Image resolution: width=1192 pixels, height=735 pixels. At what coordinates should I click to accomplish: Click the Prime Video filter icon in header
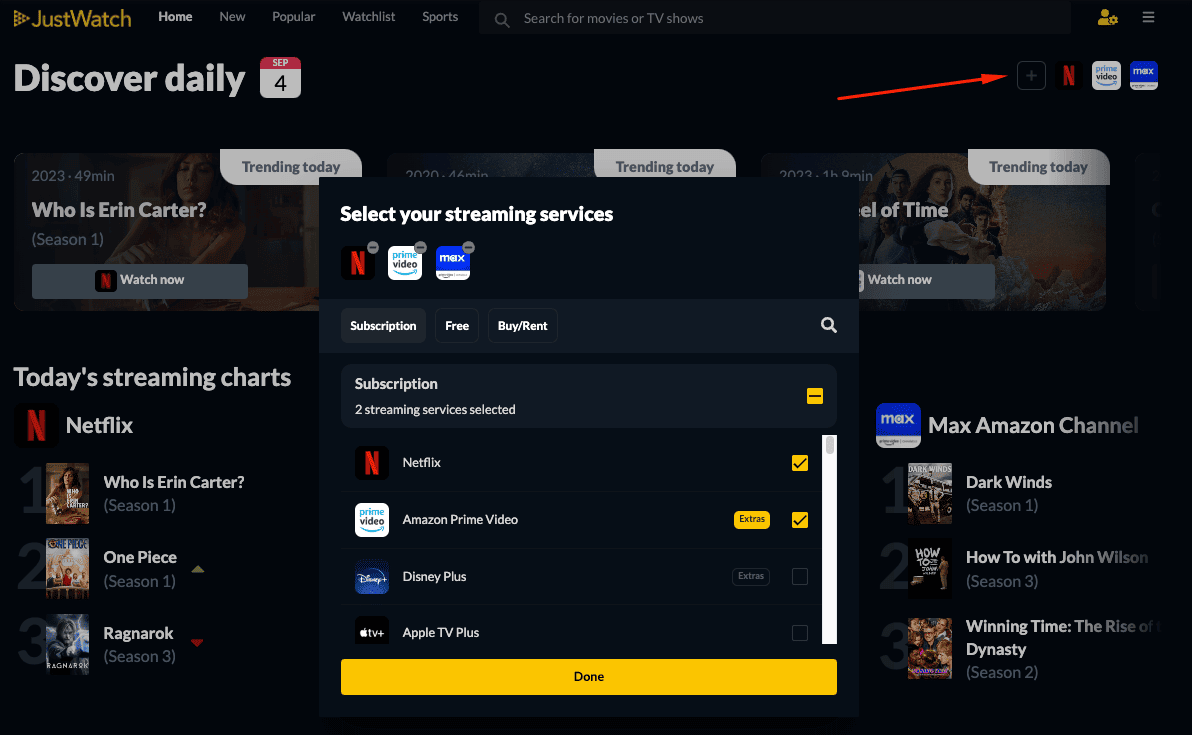point(1106,75)
